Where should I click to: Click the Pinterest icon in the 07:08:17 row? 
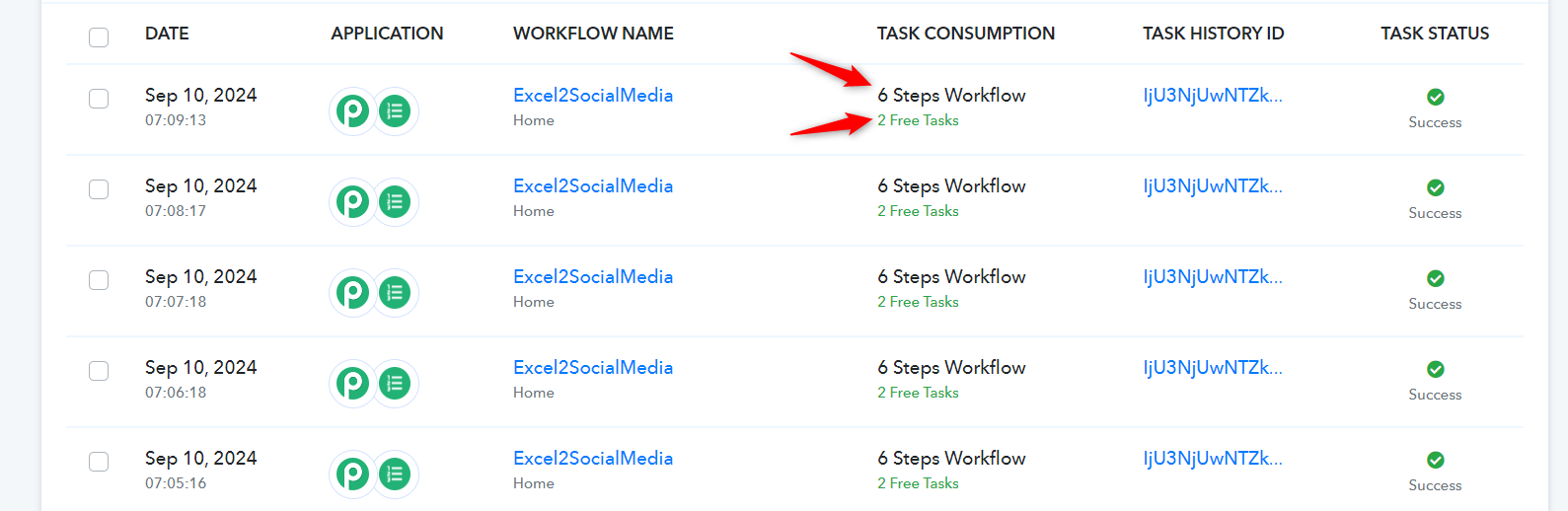pos(352,202)
